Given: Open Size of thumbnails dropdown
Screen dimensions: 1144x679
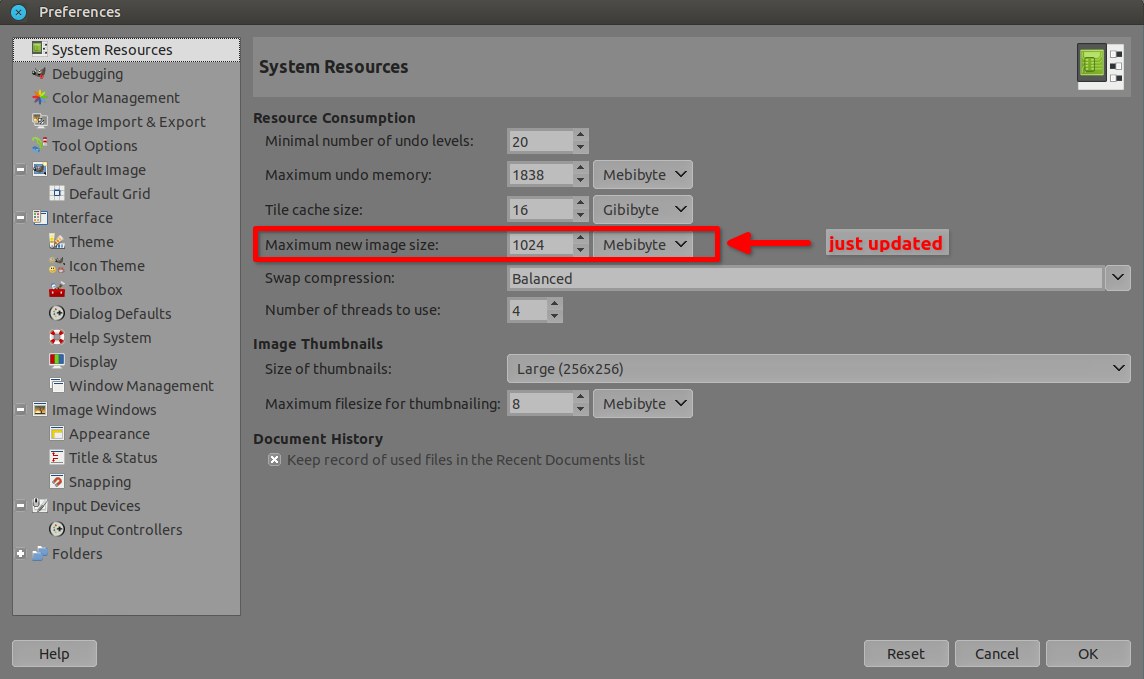Looking at the screenshot, I should tap(819, 368).
